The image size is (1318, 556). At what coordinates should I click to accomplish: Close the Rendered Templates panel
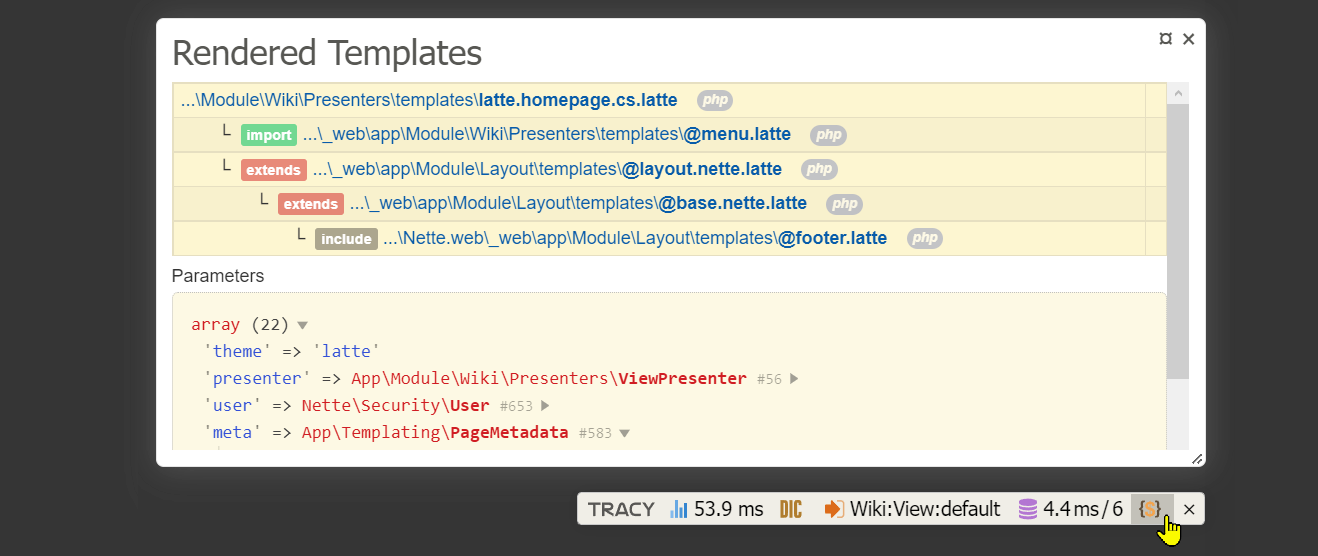point(1188,39)
